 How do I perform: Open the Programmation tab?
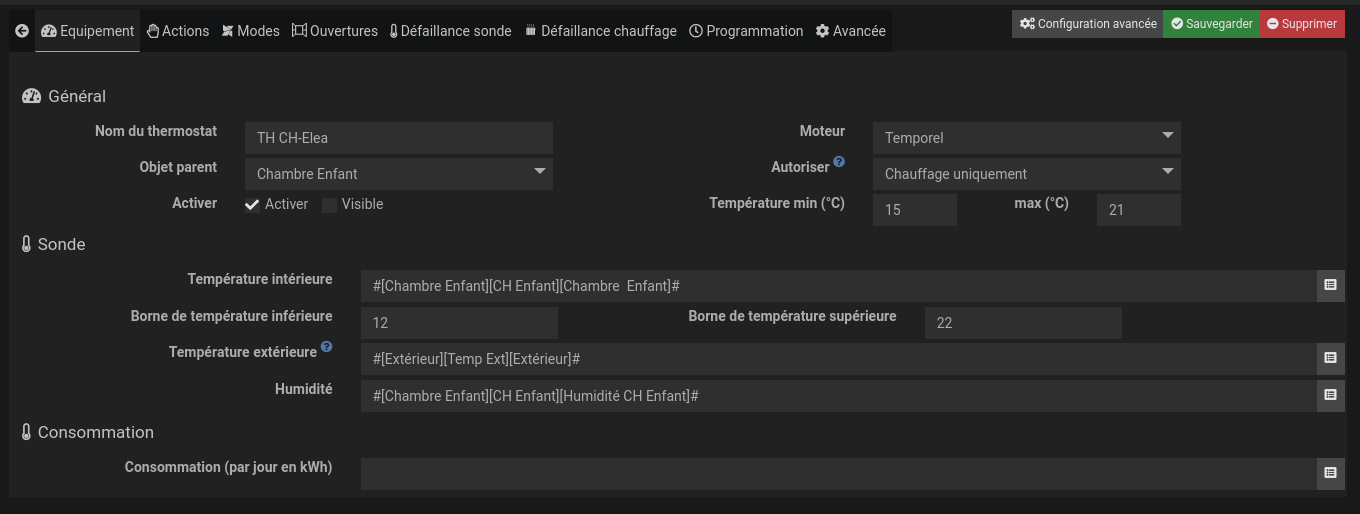746,31
